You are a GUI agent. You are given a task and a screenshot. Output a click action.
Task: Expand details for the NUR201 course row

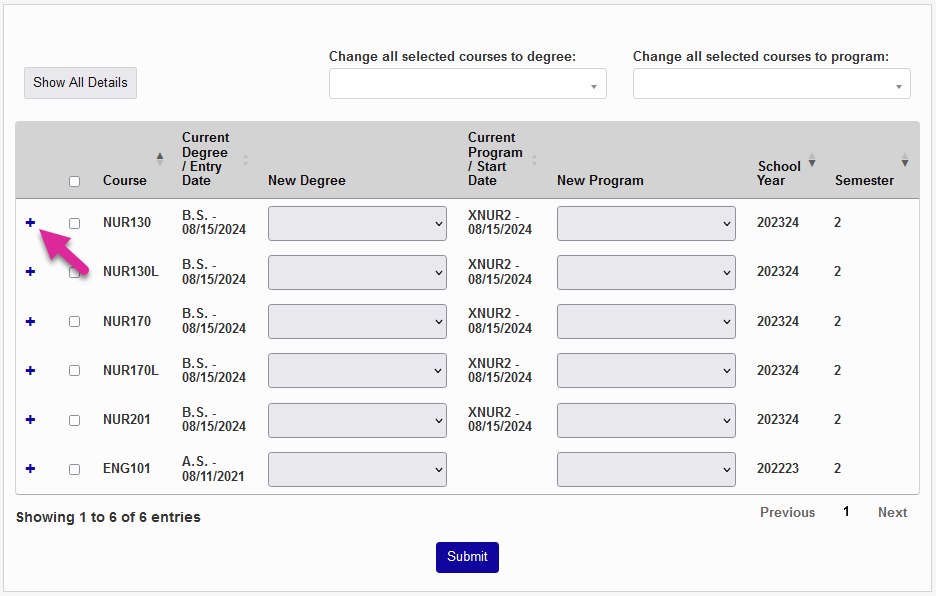(x=29, y=419)
